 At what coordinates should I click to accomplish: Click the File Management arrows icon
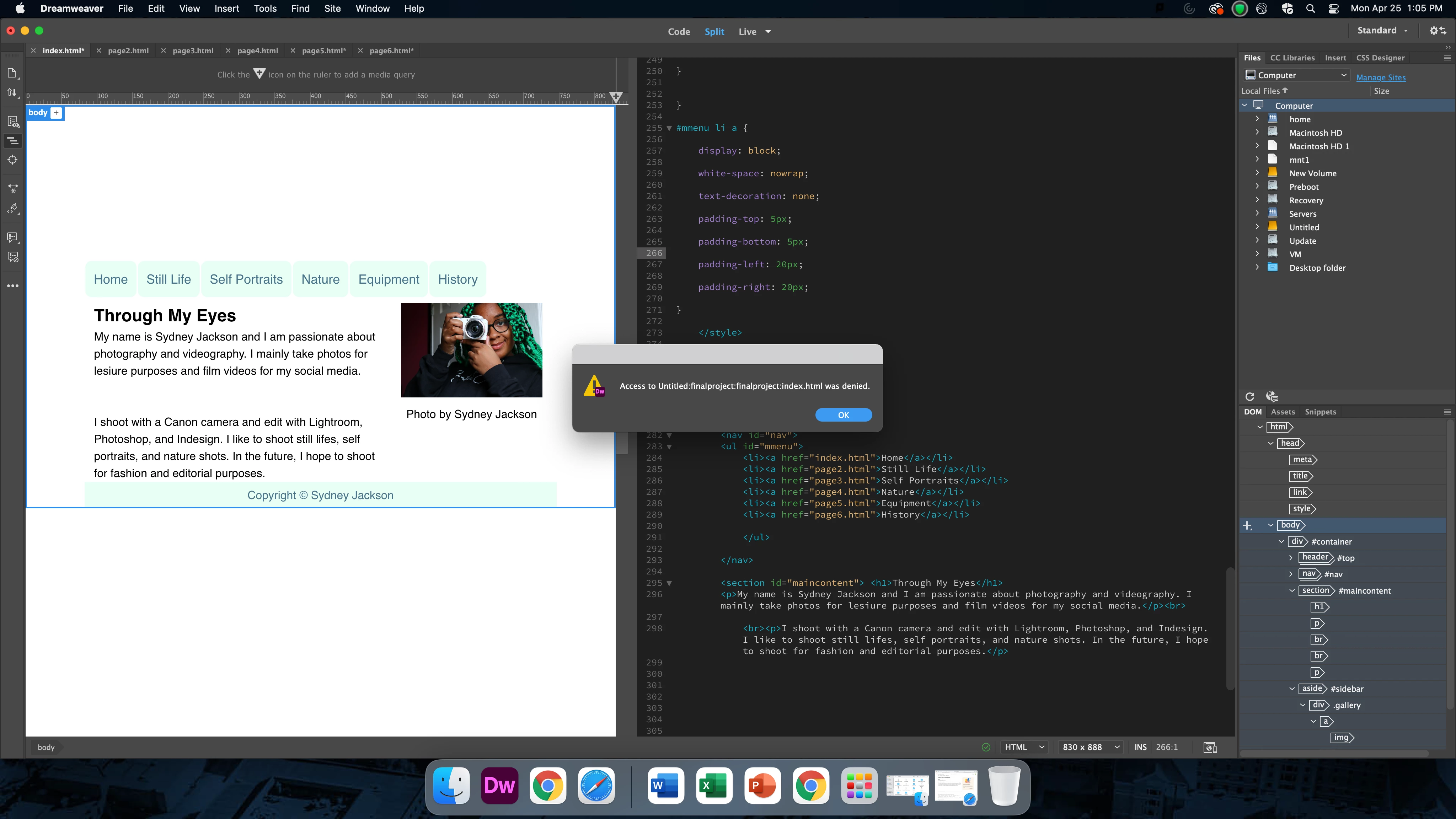pos(12,92)
